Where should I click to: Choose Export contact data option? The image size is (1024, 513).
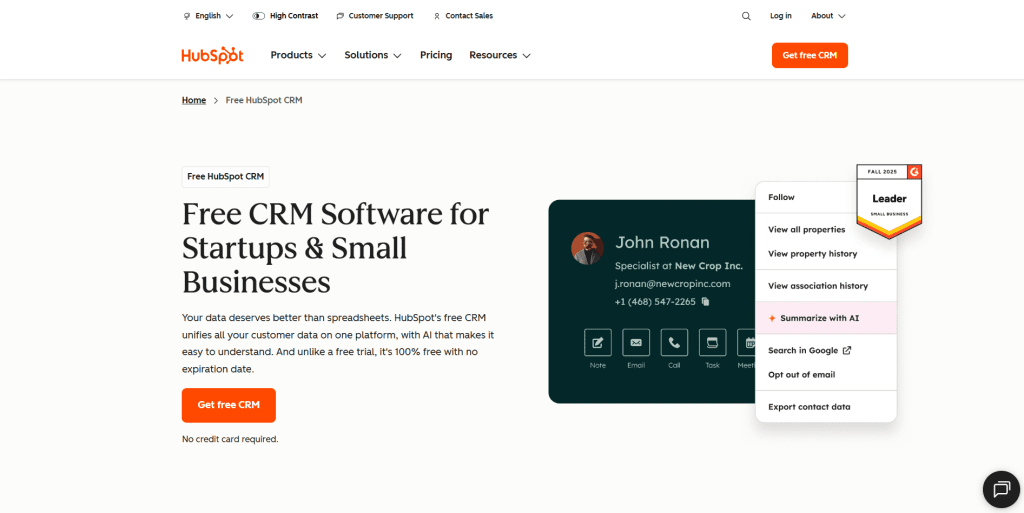coord(809,407)
